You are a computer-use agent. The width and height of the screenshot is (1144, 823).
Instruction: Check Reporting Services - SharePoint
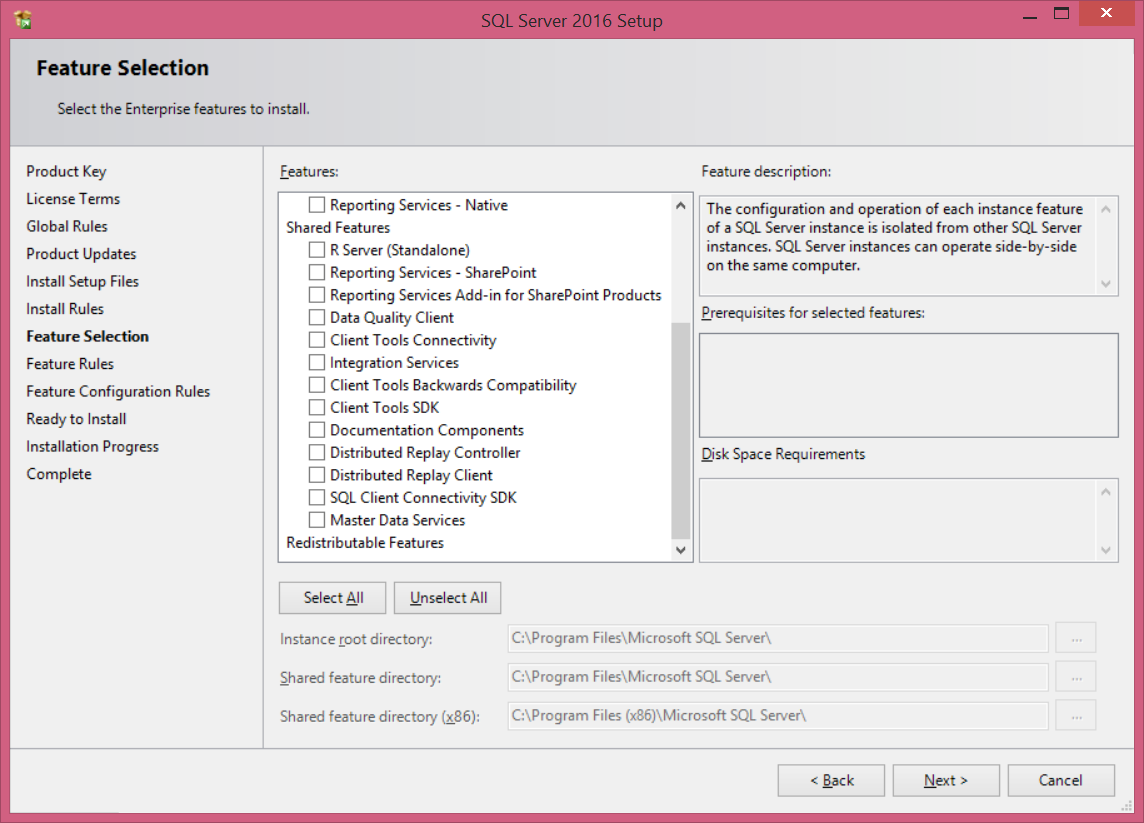pyautogui.click(x=317, y=273)
